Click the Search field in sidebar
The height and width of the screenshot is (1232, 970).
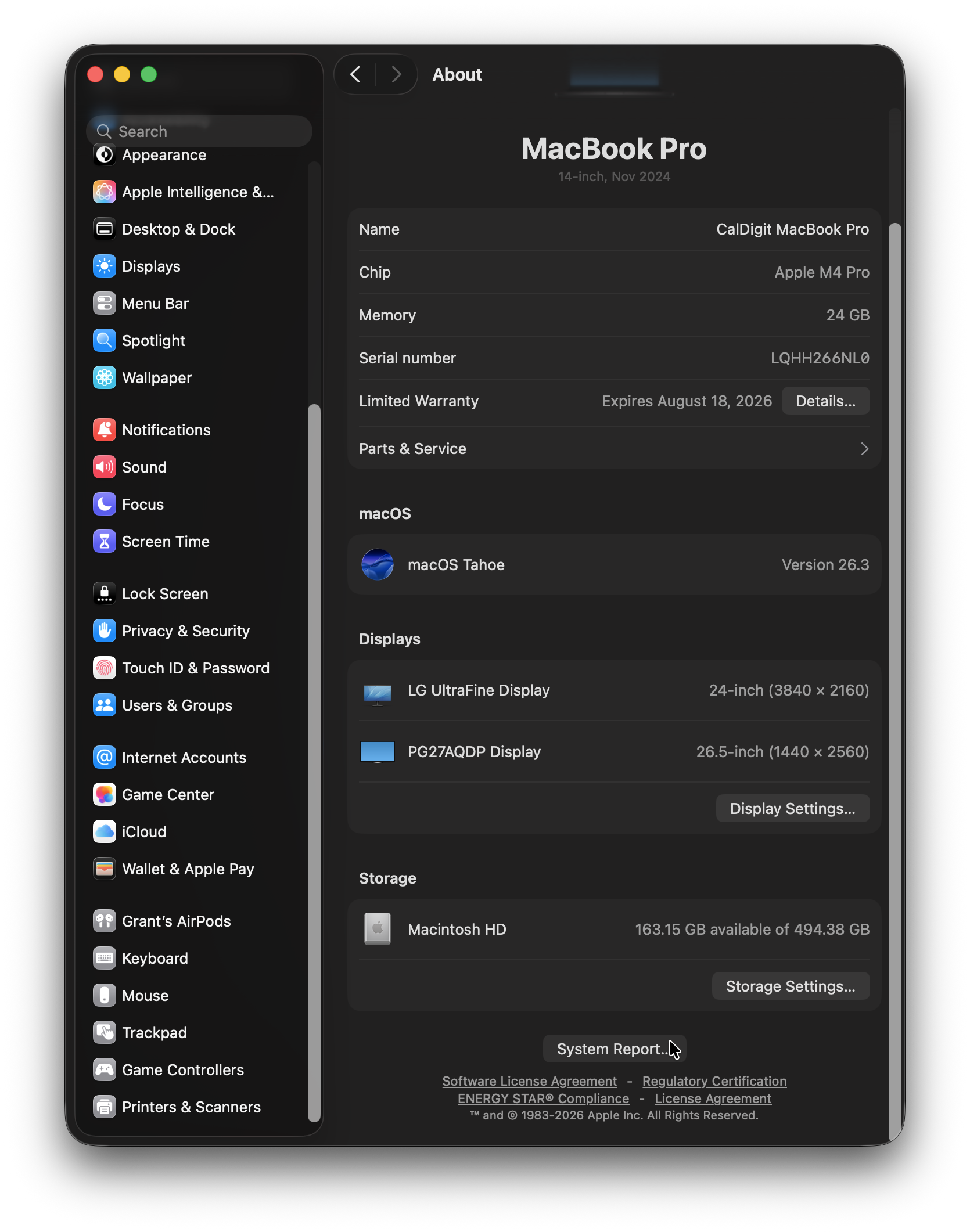[199, 131]
